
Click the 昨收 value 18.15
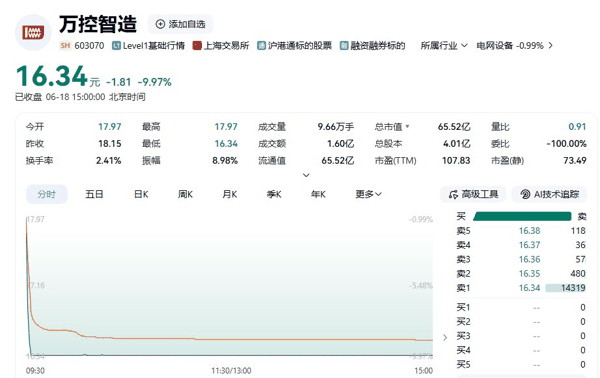[109, 143]
